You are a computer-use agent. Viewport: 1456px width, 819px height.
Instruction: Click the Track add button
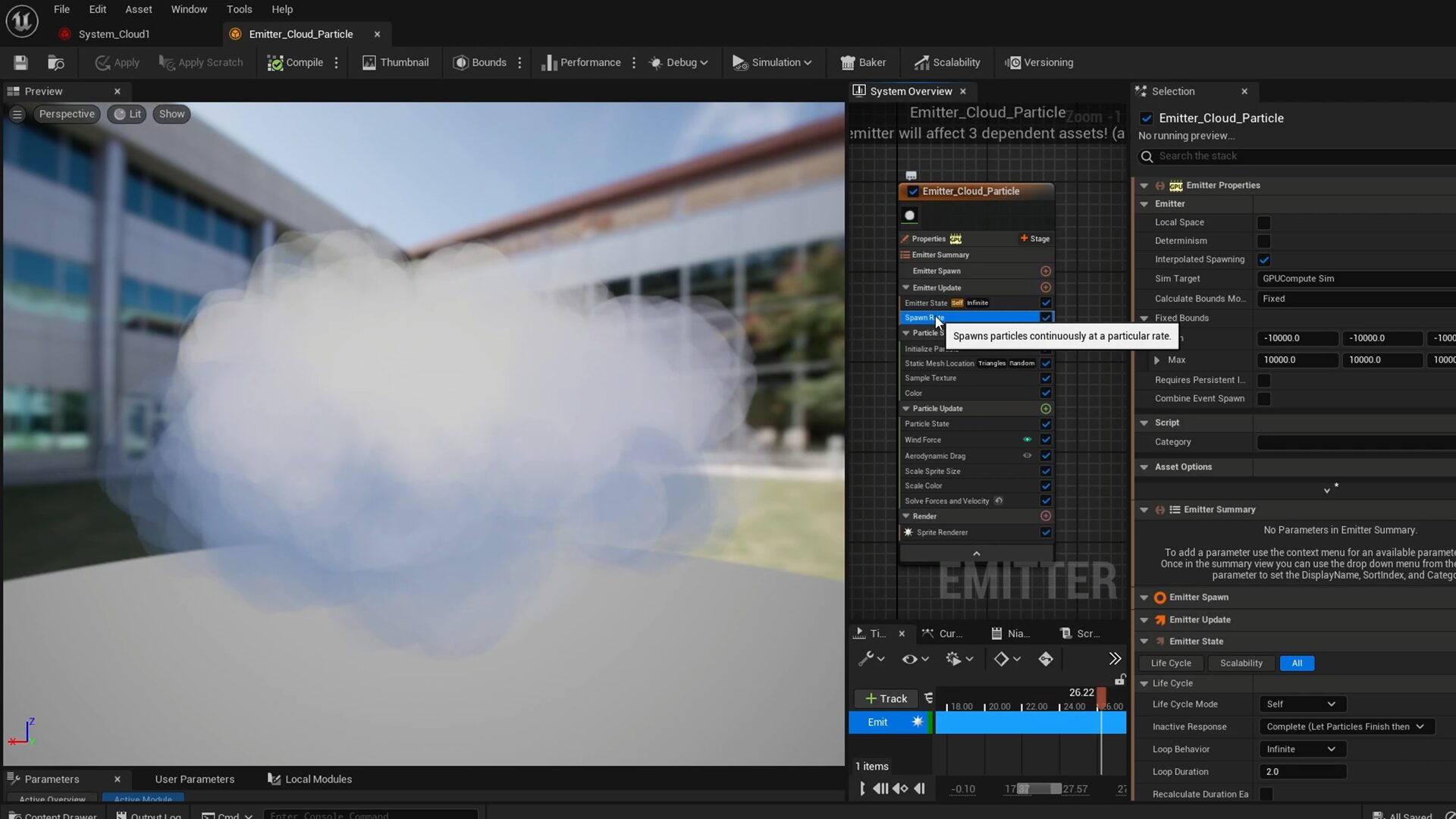[x=886, y=698]
